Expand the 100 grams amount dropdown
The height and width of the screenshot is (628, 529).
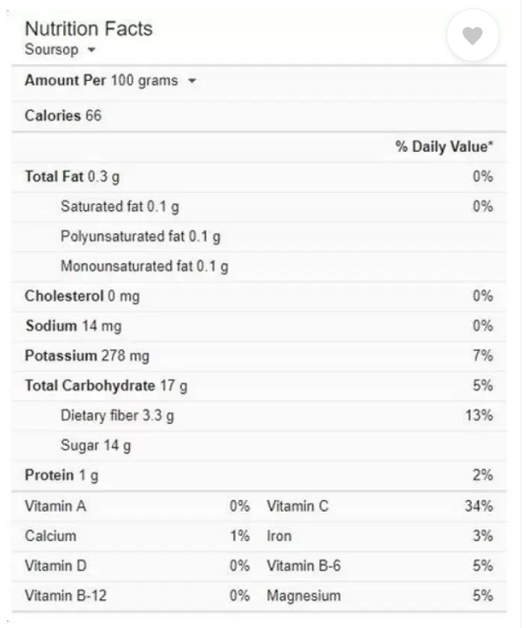pos(192,81)
